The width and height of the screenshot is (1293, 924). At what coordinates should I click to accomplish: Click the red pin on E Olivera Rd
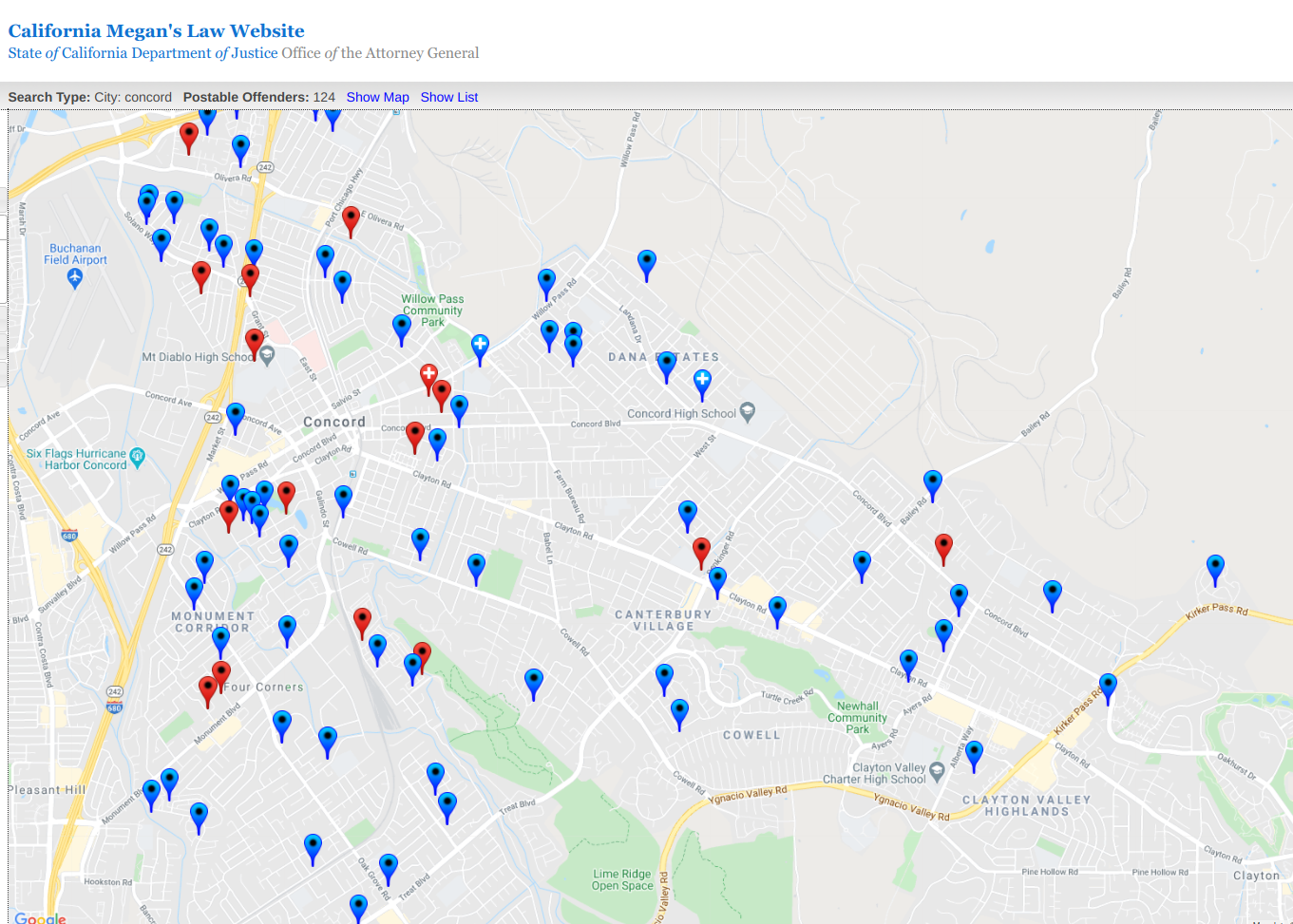point(351,218)
